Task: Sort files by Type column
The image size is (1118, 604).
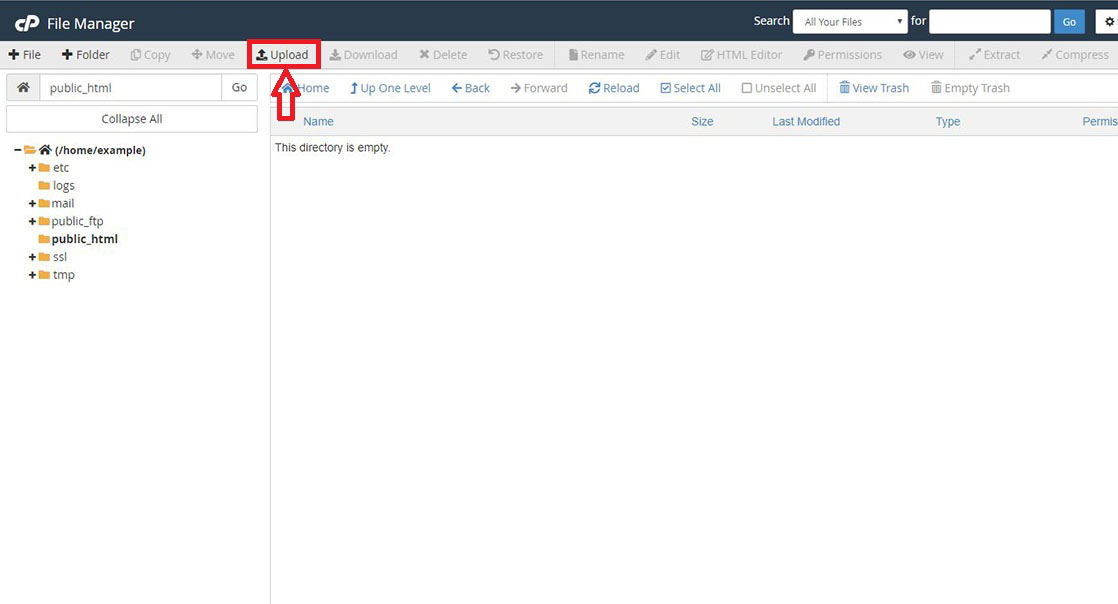Action: (x=948, y=121)
